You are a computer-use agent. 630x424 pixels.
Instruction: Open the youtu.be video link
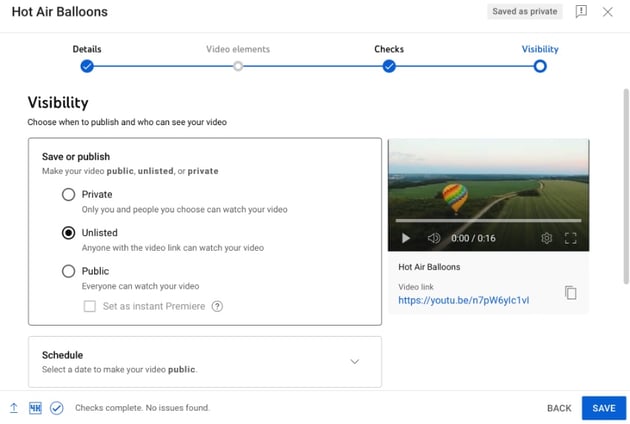point(463,300)
